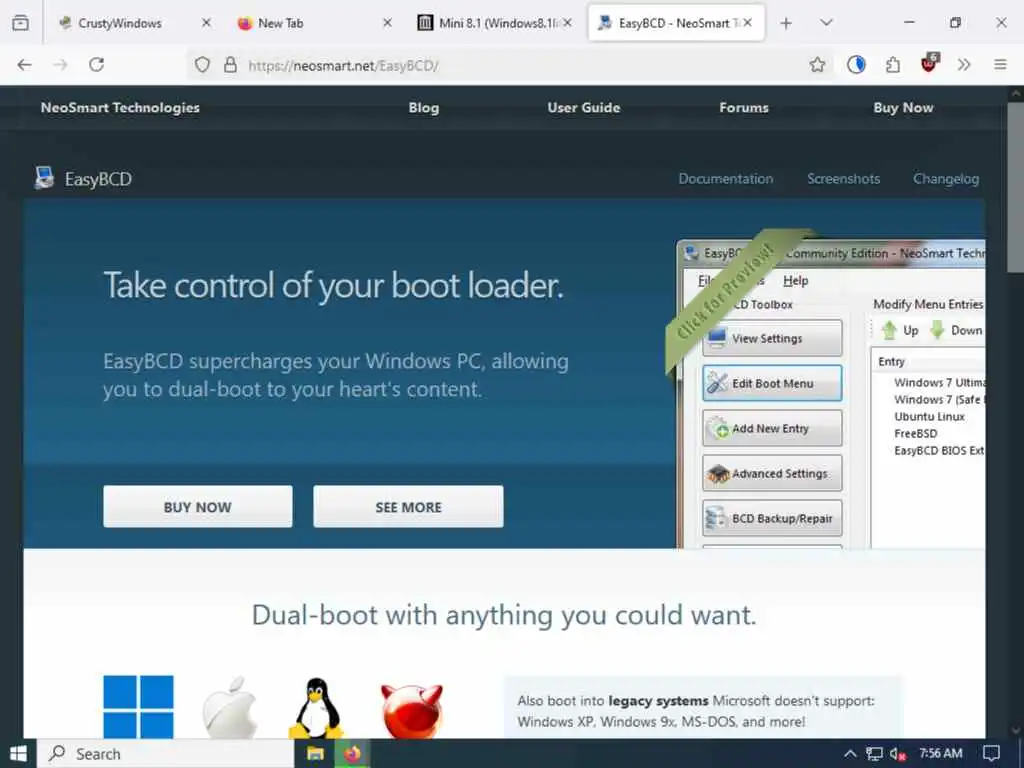Open the Forums navigation item

click(x=744, y=108)
